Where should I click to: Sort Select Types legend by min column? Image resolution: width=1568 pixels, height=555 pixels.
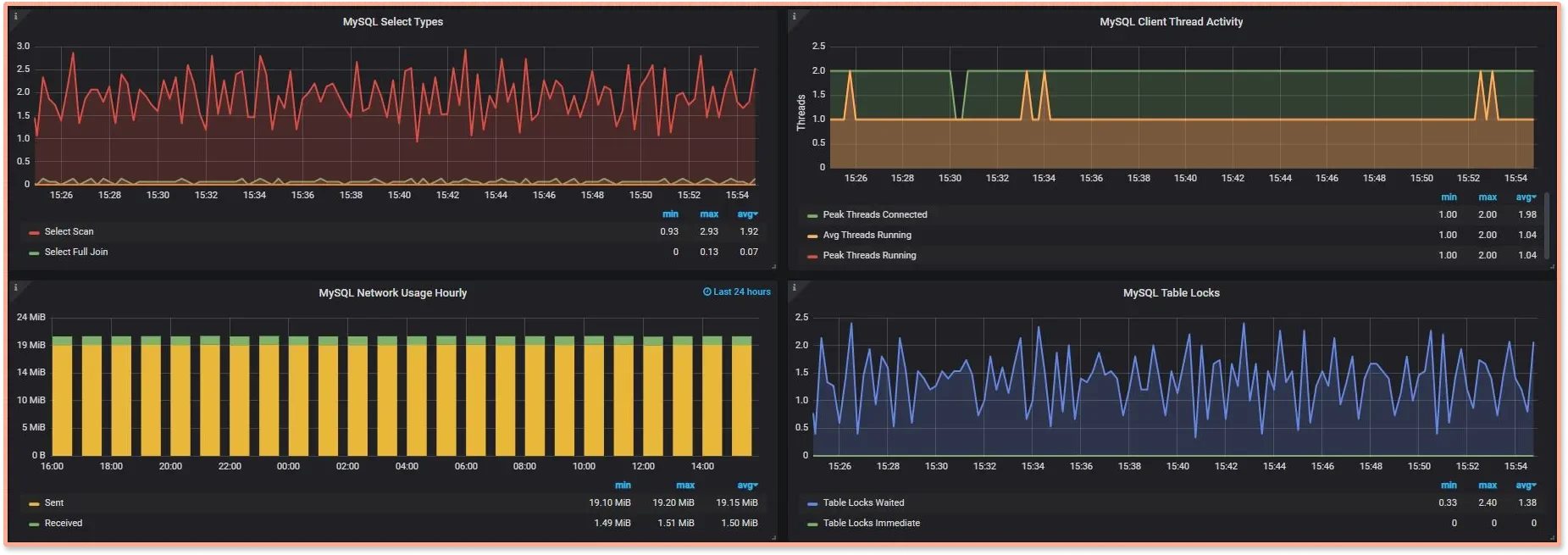click(x=670, y=214)
